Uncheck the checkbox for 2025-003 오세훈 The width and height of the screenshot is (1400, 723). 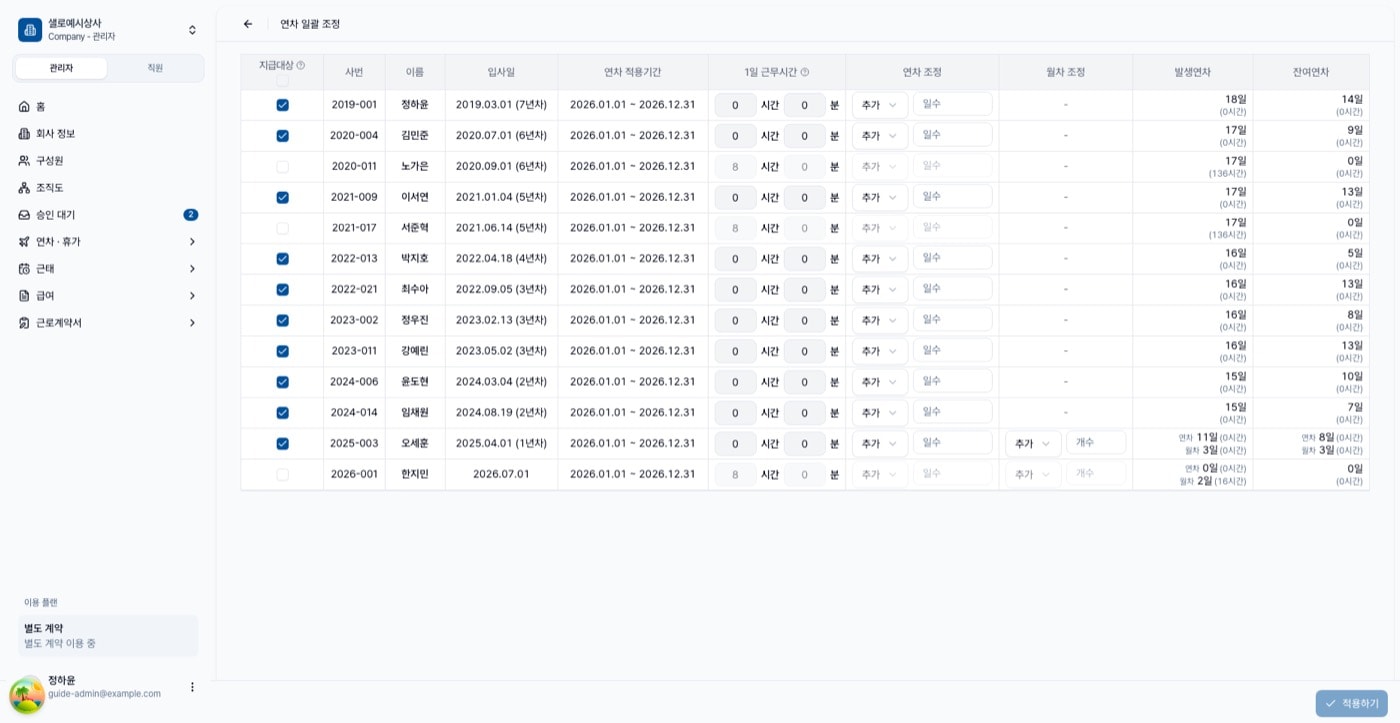click(282, 444)
